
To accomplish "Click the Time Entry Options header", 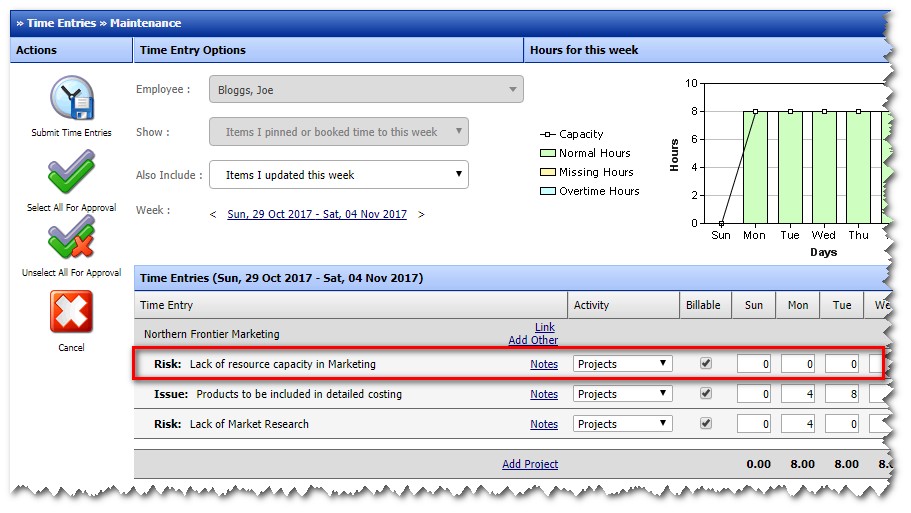I will pyautogui.click(x=328, y=50).
